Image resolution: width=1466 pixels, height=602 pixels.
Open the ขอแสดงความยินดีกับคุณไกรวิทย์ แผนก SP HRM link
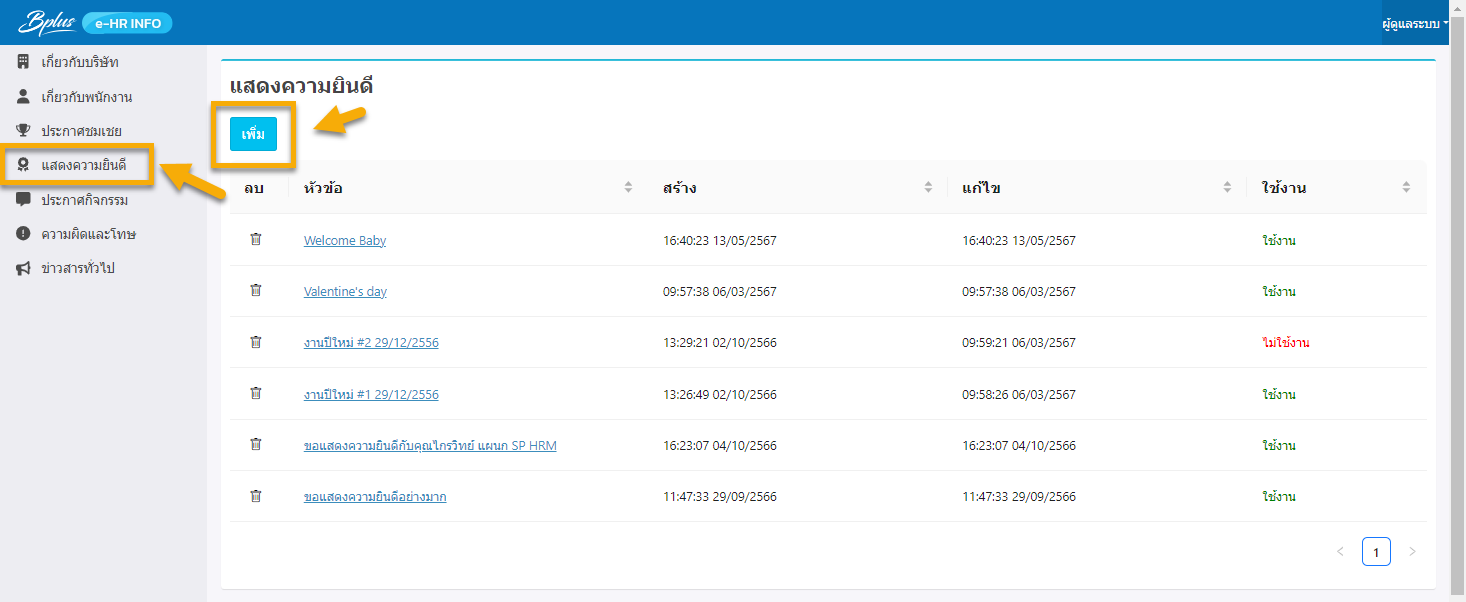point(430,445)
